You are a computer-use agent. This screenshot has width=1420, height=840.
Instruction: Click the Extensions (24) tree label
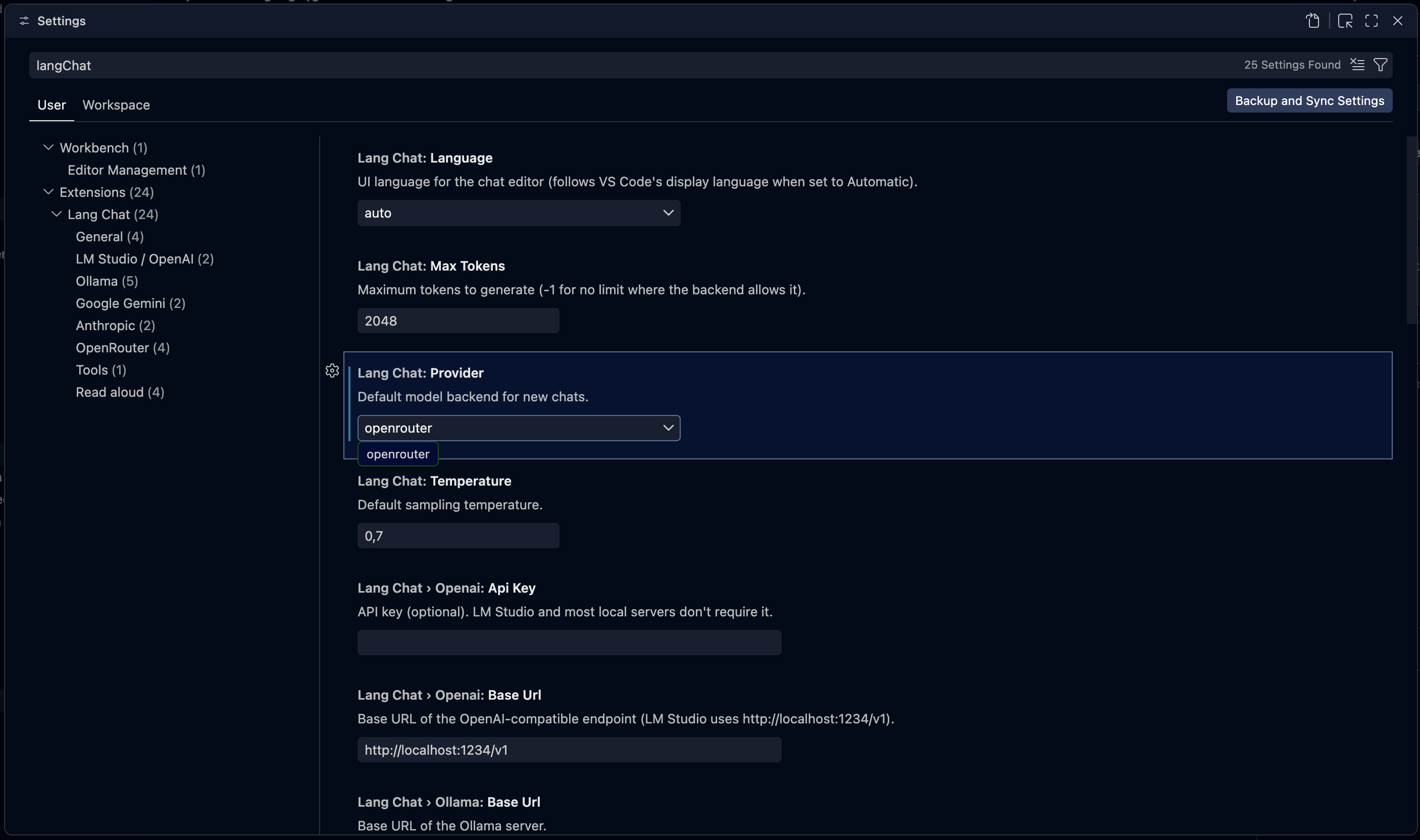pyautogui.click(x=107, y=192)
